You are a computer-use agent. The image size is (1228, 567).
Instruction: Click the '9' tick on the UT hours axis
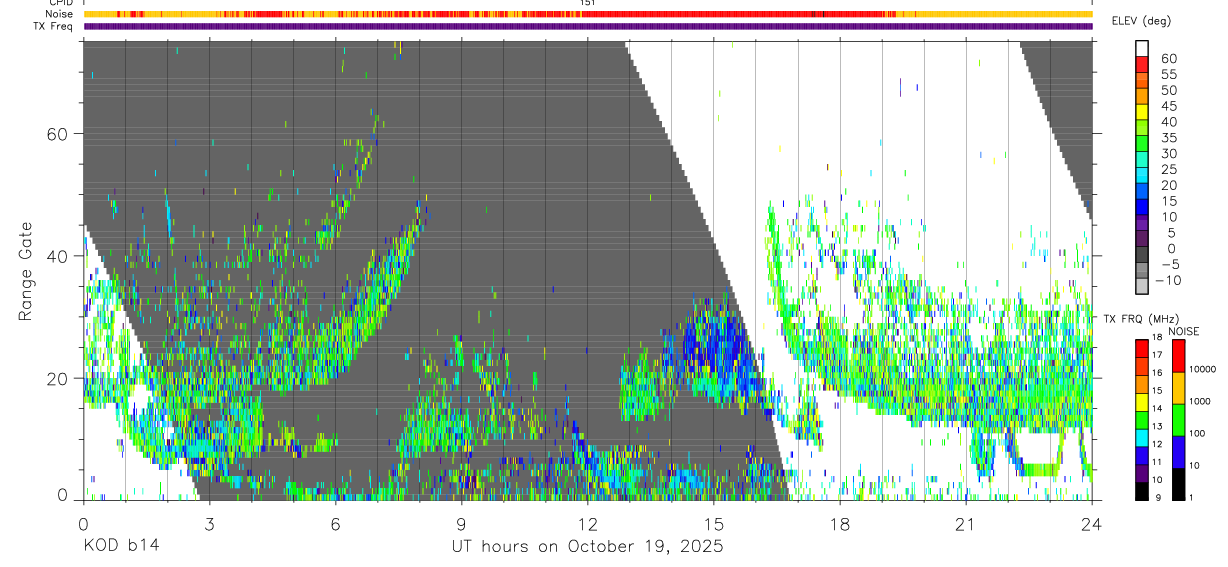[461, 524]
